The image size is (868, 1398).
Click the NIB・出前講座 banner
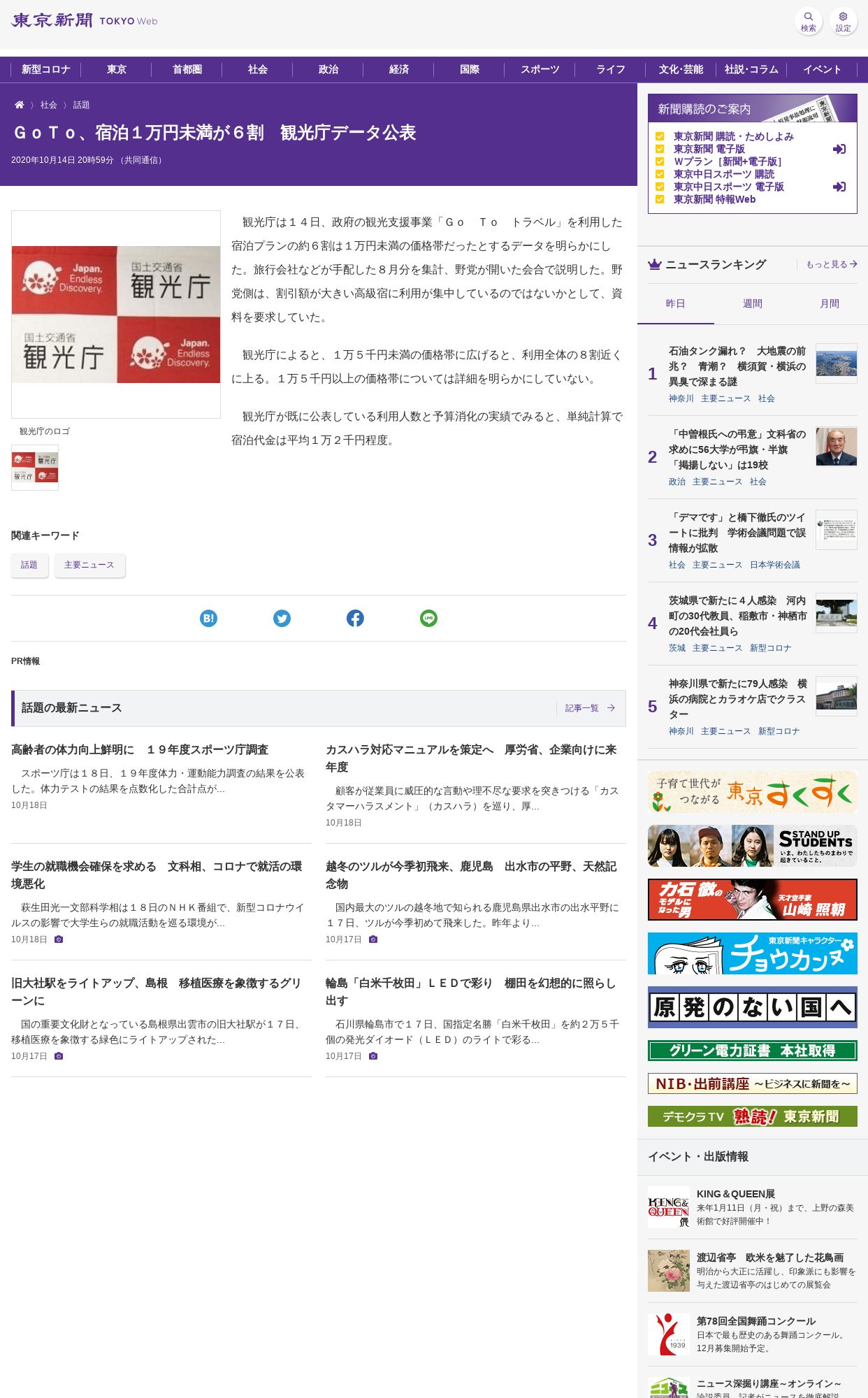[753, 1083]
